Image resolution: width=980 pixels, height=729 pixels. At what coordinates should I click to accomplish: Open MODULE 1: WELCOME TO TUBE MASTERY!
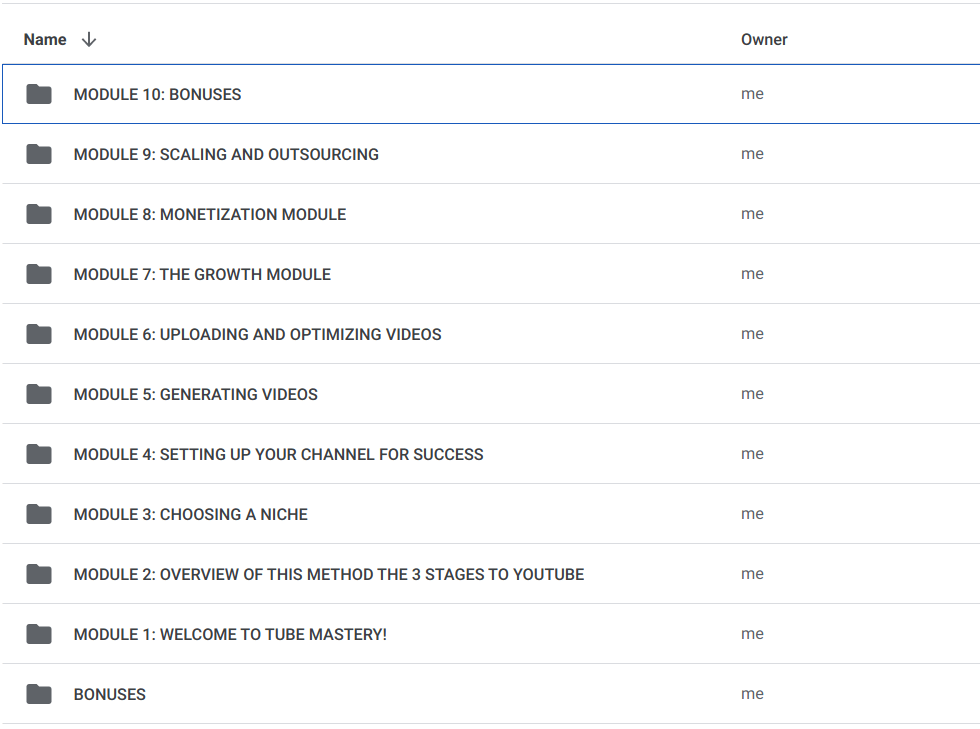coord(229,634)
